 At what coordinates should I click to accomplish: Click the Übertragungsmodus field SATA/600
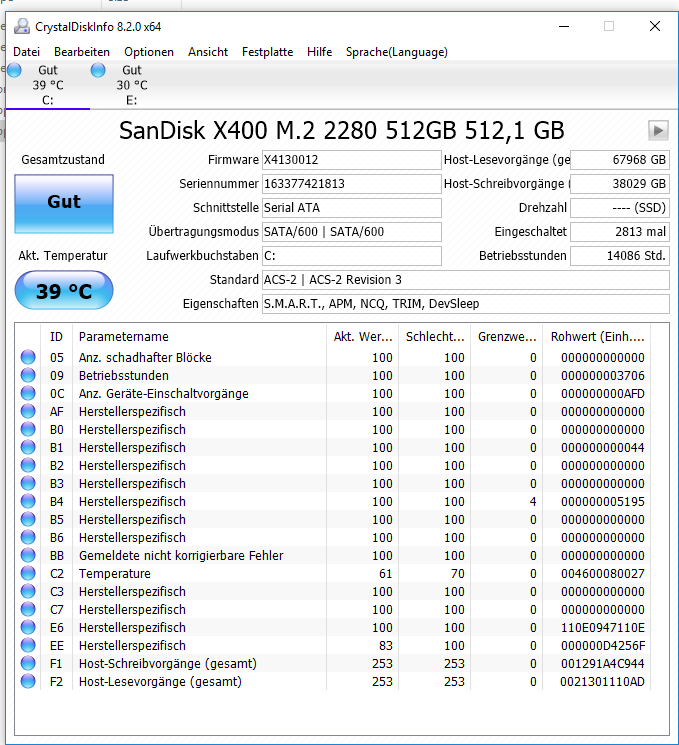pos(352,232)
